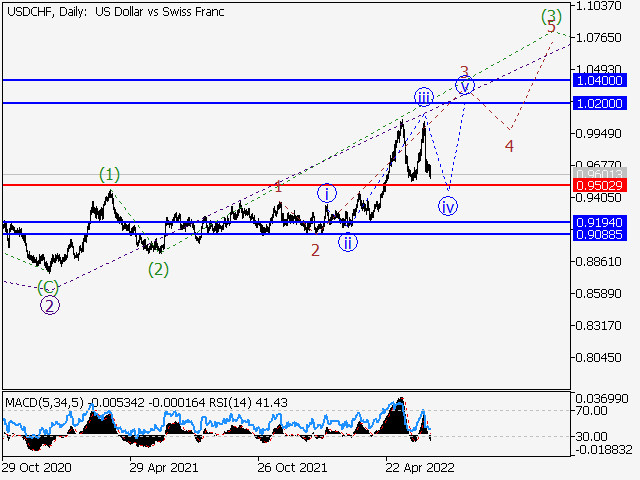Click the circled ii wave label
Viewport: 640px width, 480px height.
[348, 242]
